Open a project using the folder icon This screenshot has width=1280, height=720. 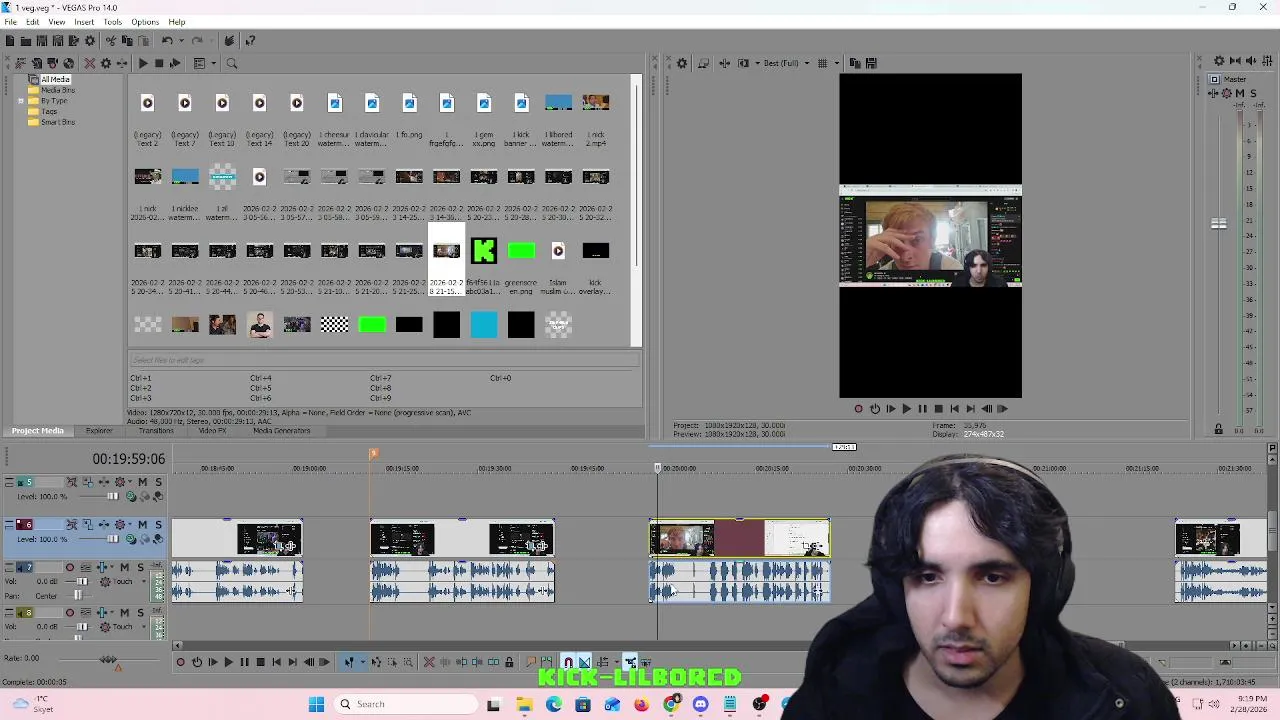(26, 41)
